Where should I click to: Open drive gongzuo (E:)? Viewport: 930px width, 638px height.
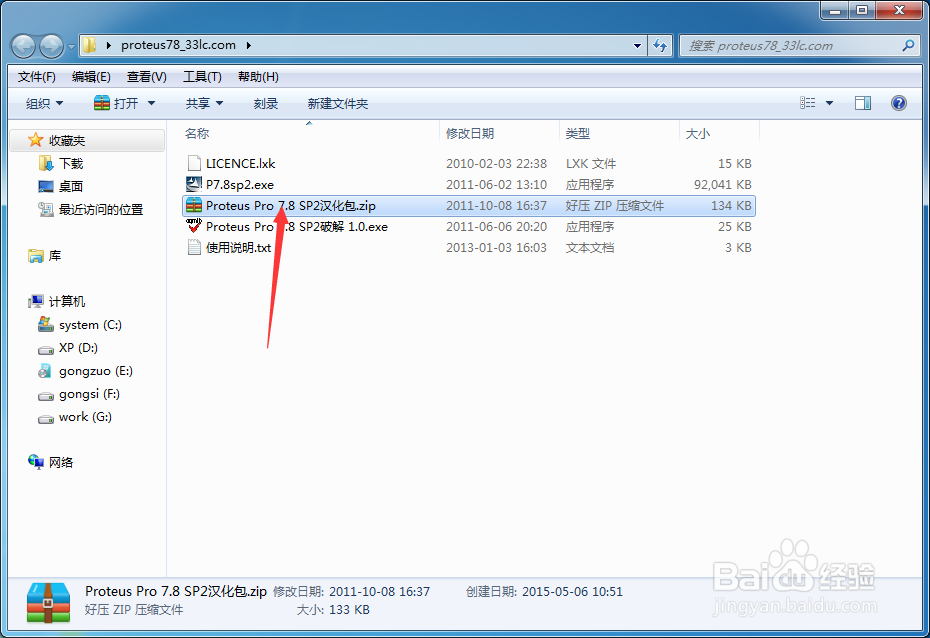[95, 371]
